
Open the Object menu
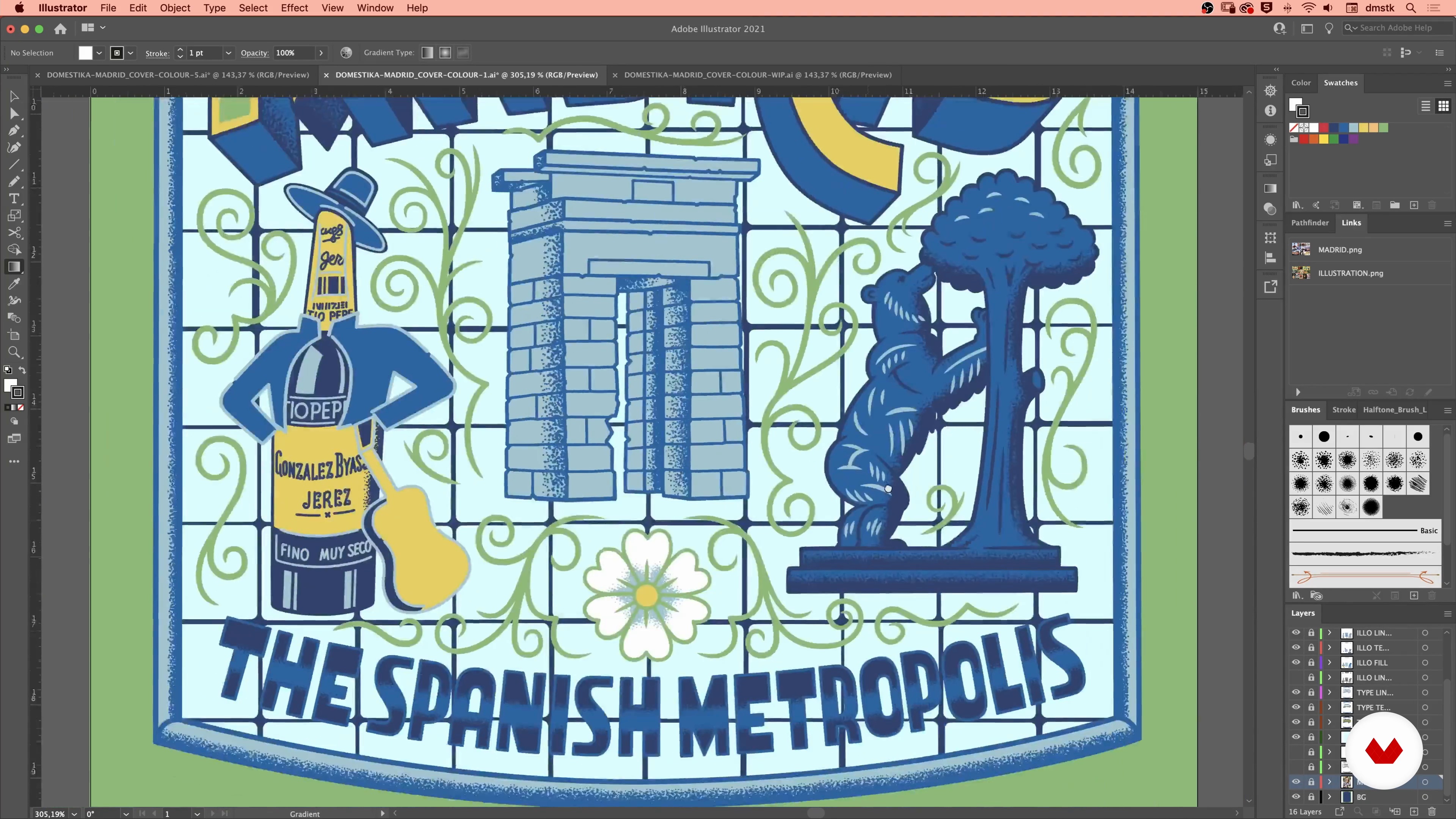tap(175, 8)
